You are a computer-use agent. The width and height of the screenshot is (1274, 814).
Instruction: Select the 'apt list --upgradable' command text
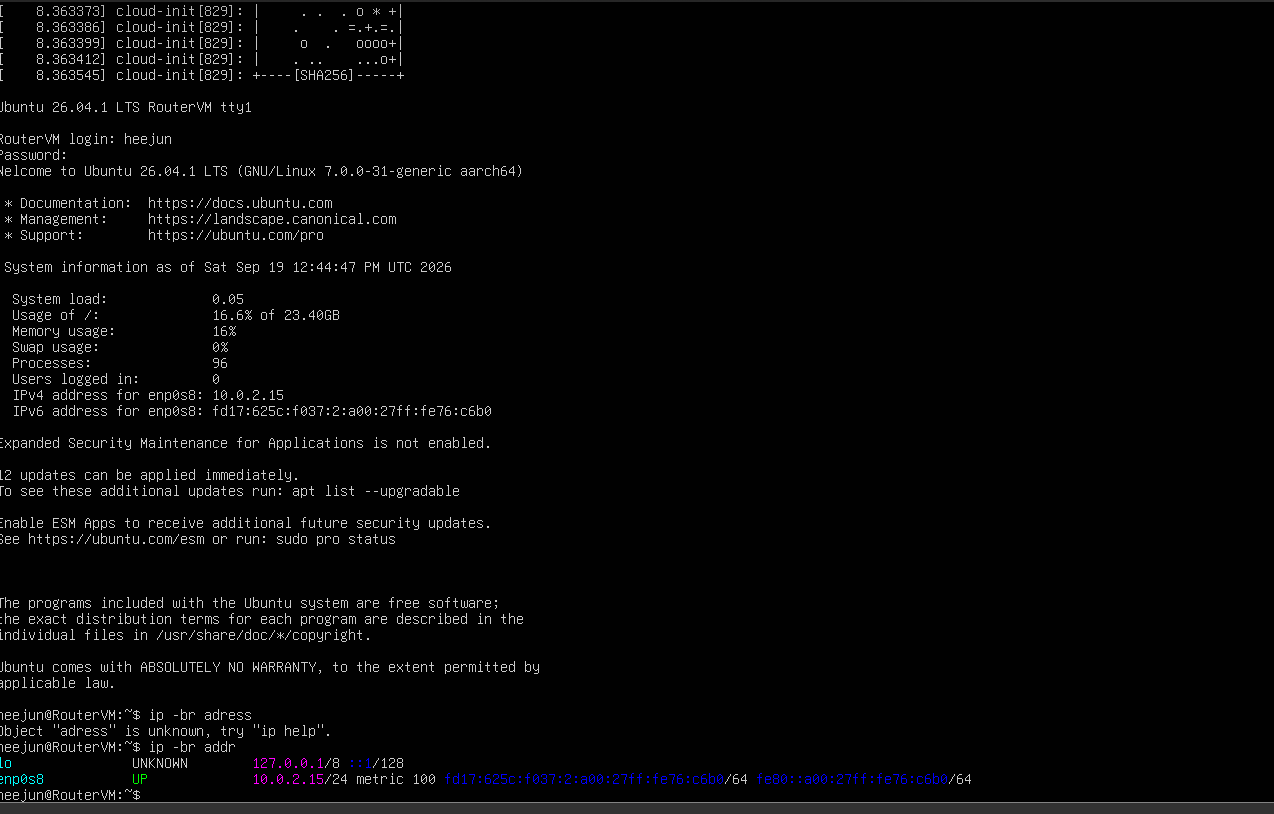(x=376, y=491)
